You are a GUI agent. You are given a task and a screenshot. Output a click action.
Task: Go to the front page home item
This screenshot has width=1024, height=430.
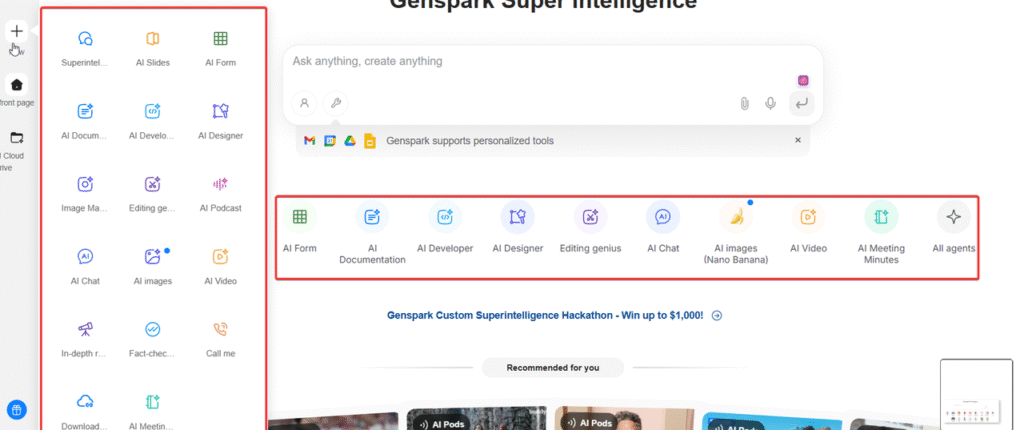point(17,85)
